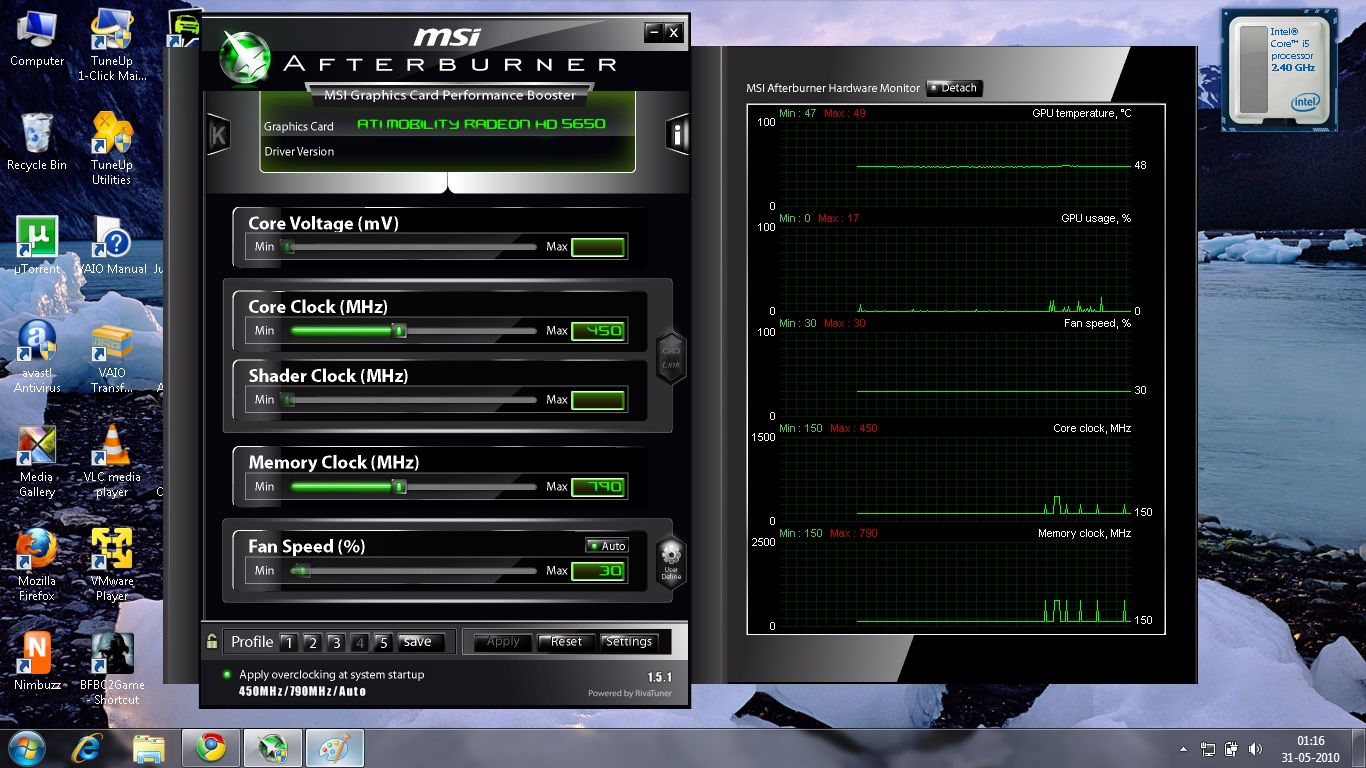
Task: Click the Core Clock slider handle
Action: 399,330
